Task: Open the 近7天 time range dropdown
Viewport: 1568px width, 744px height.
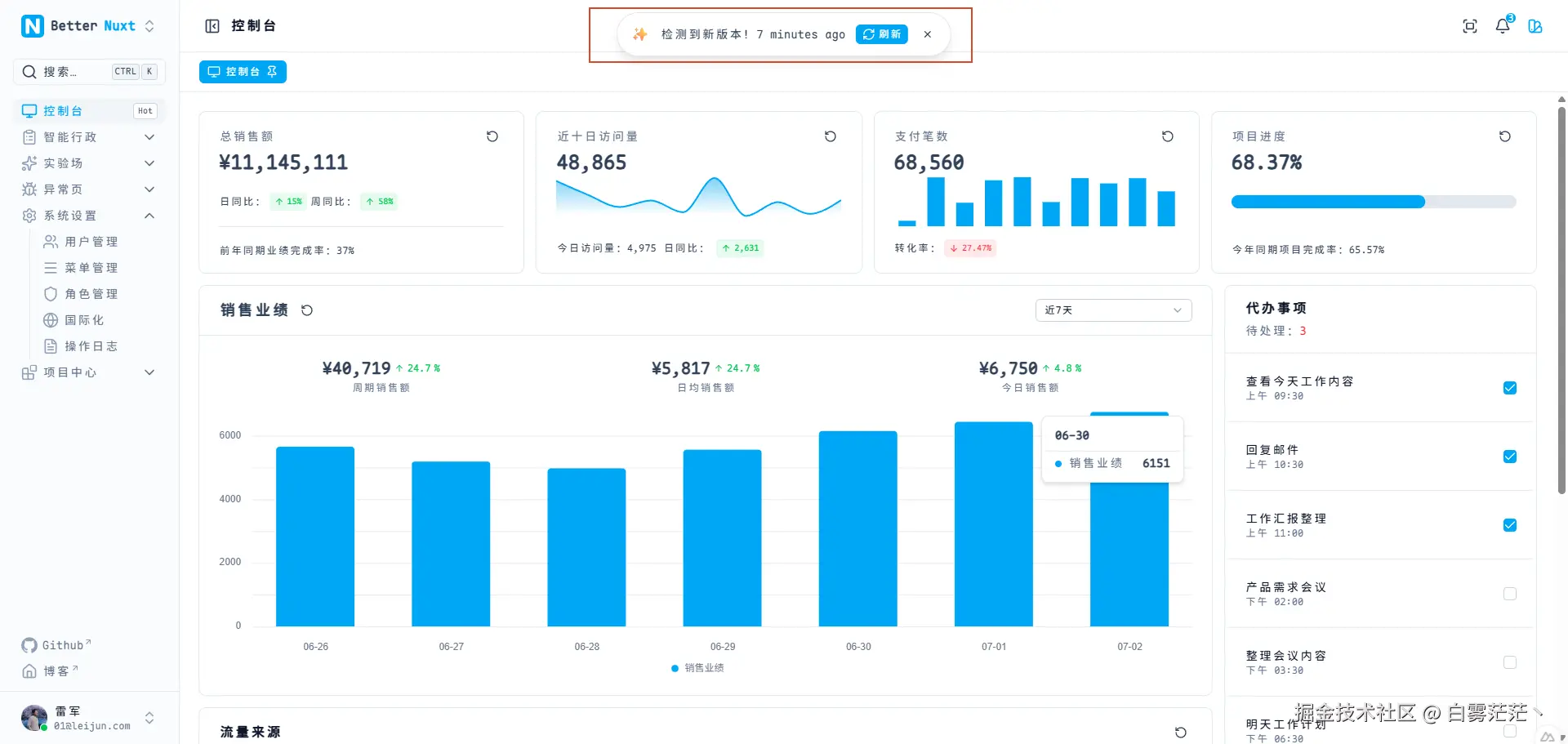Action: tap(1113, 310)
